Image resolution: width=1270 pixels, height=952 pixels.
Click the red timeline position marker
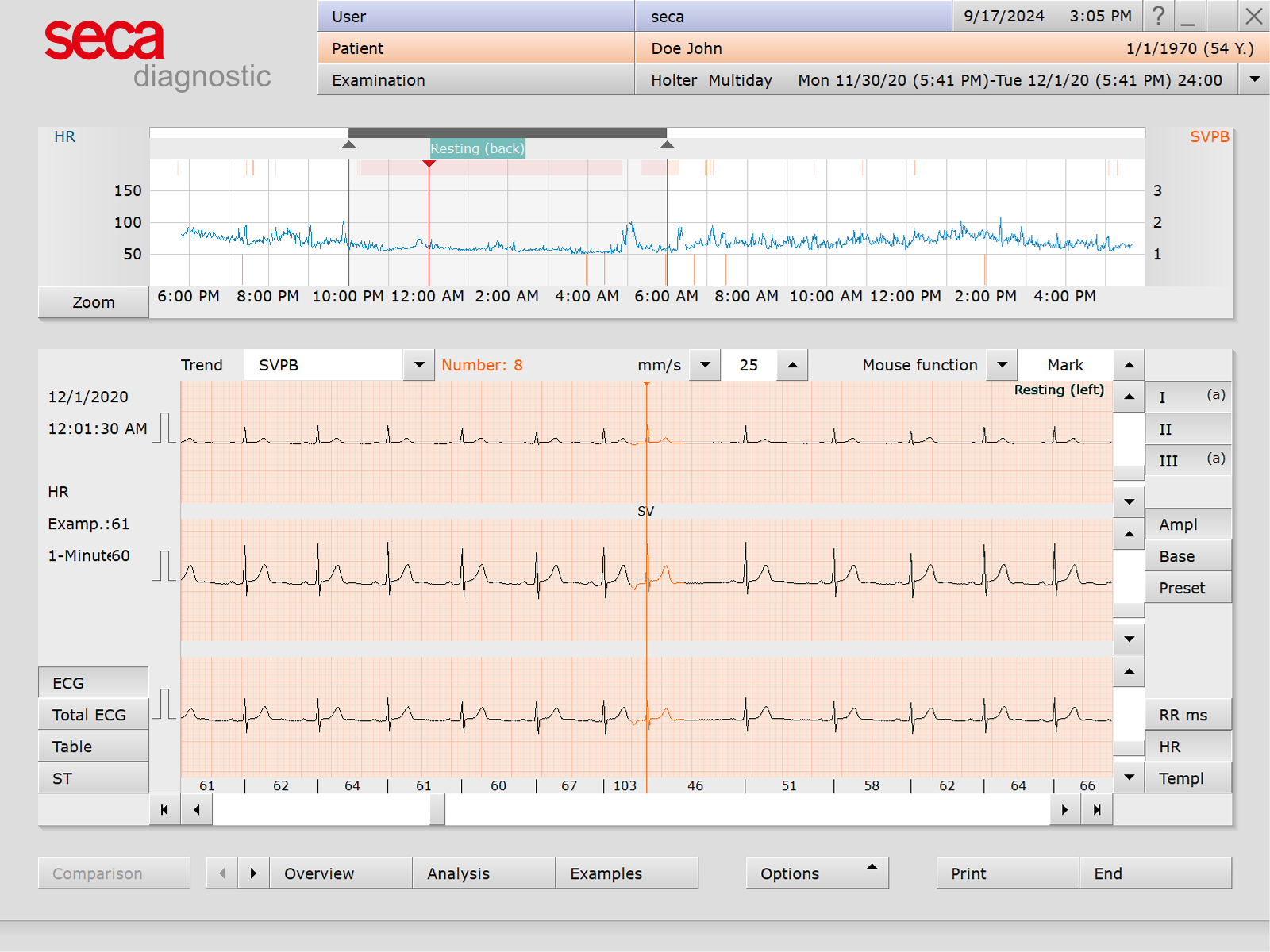429,164
